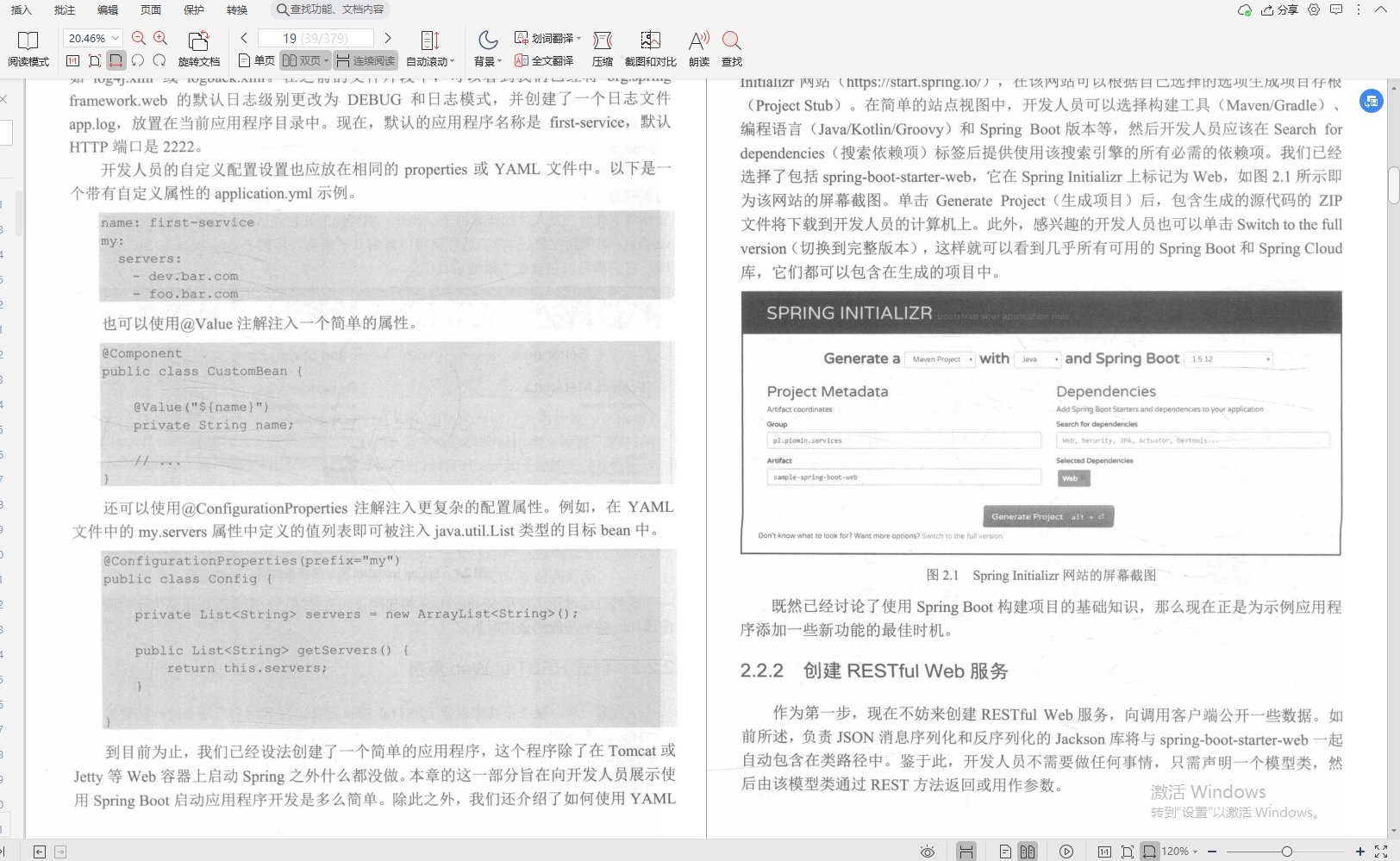This screenshot has height=861, width=1400.
Task: Open 120% zoom dropdown in status bar
Action: coord(1179,852)
